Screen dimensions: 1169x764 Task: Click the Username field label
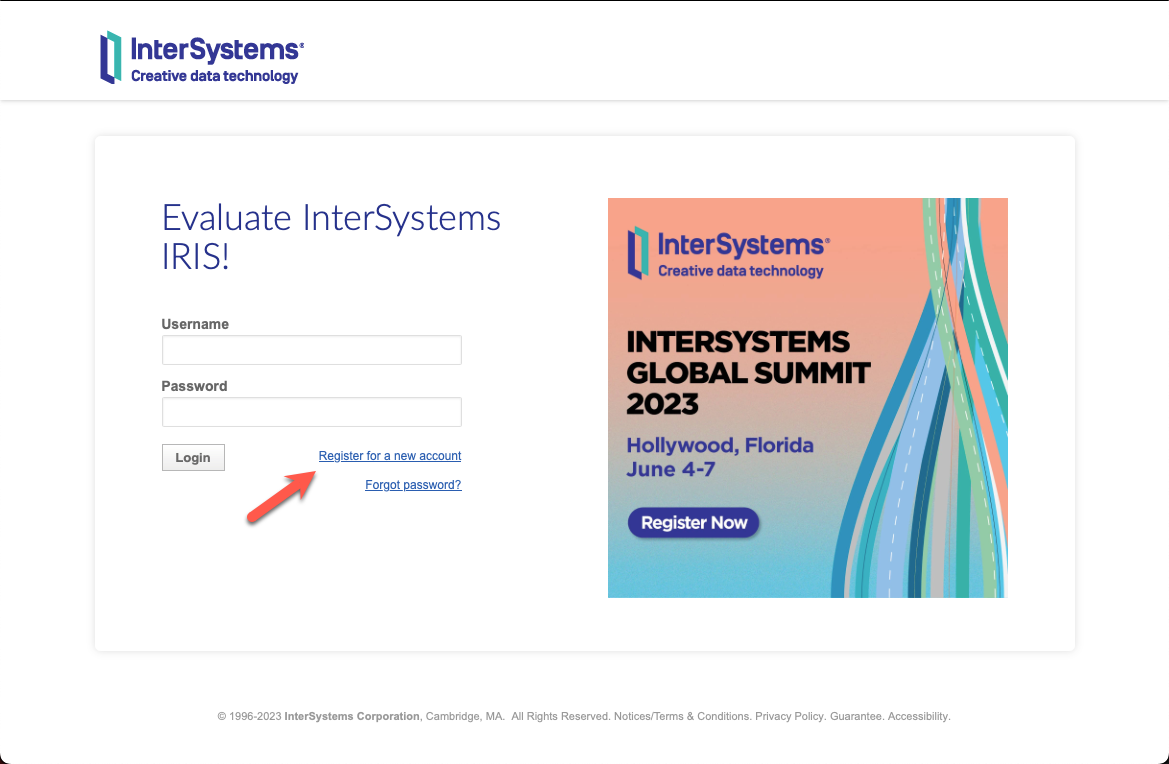pyautogui.click(x=195, y=324)
